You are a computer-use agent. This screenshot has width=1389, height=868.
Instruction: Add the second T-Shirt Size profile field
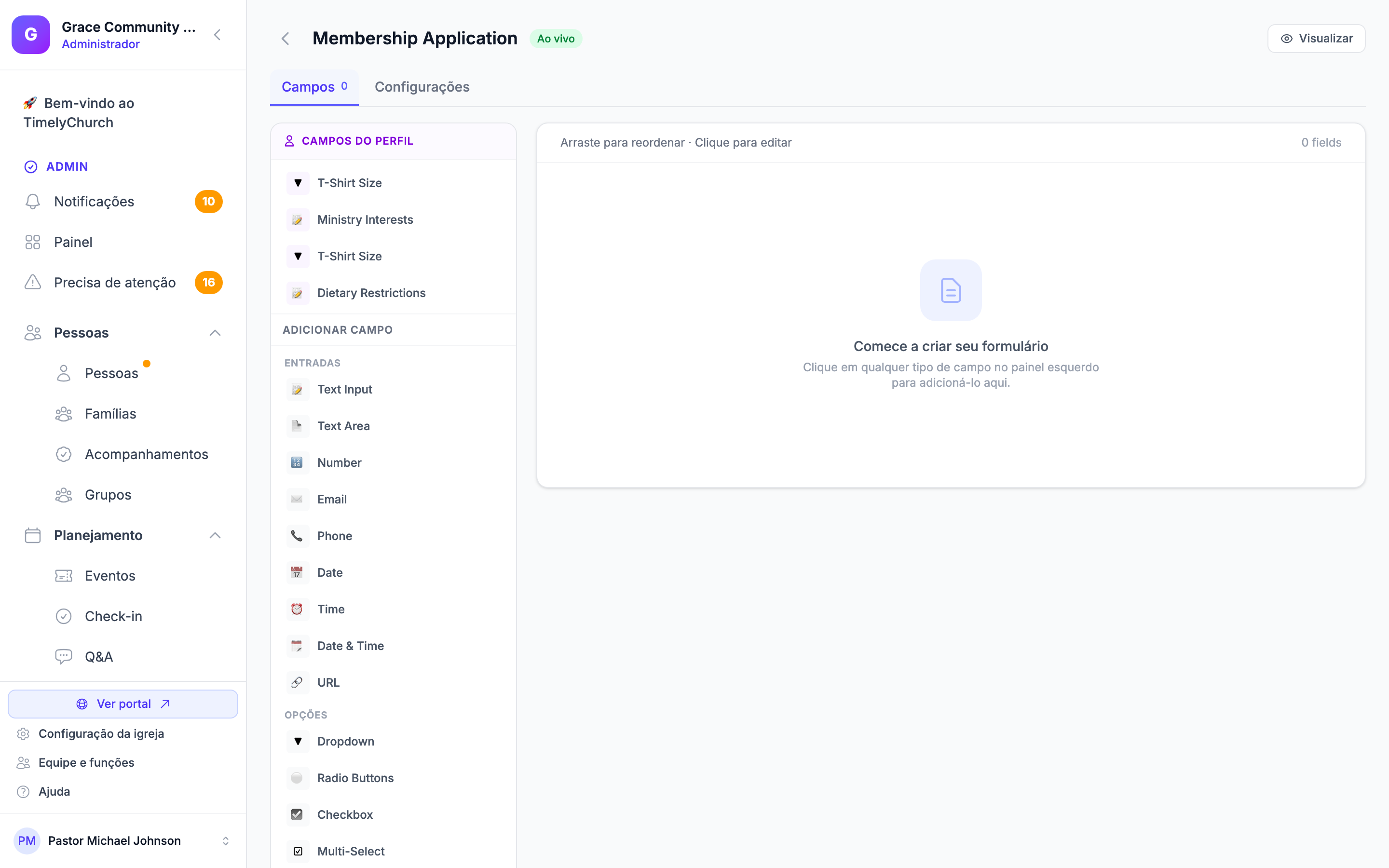(x=394, y=257)
